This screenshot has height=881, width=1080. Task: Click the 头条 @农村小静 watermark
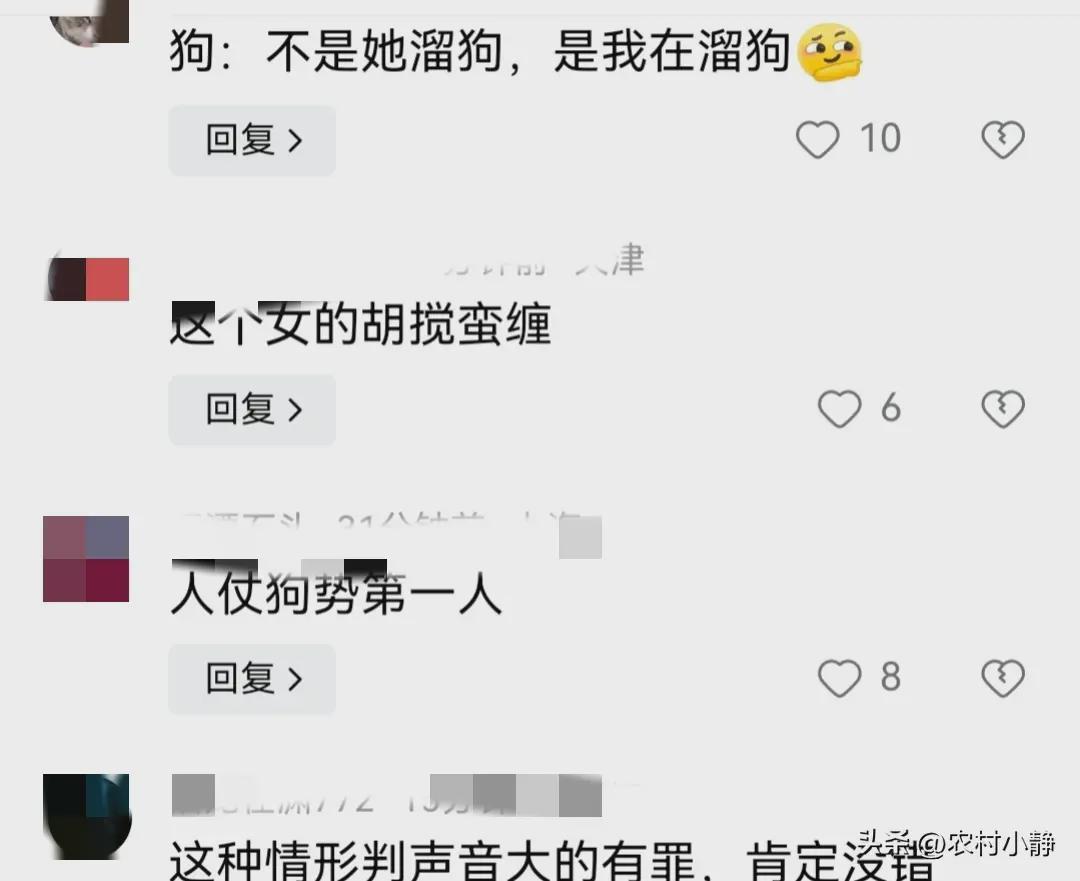(x=956, y=843)
